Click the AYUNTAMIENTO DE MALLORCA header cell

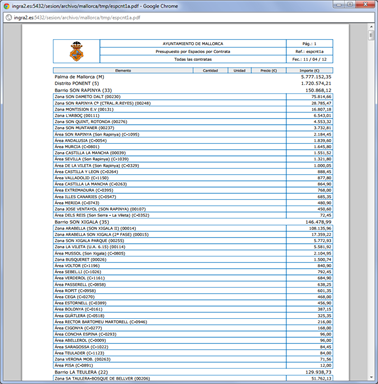point(193,44)
